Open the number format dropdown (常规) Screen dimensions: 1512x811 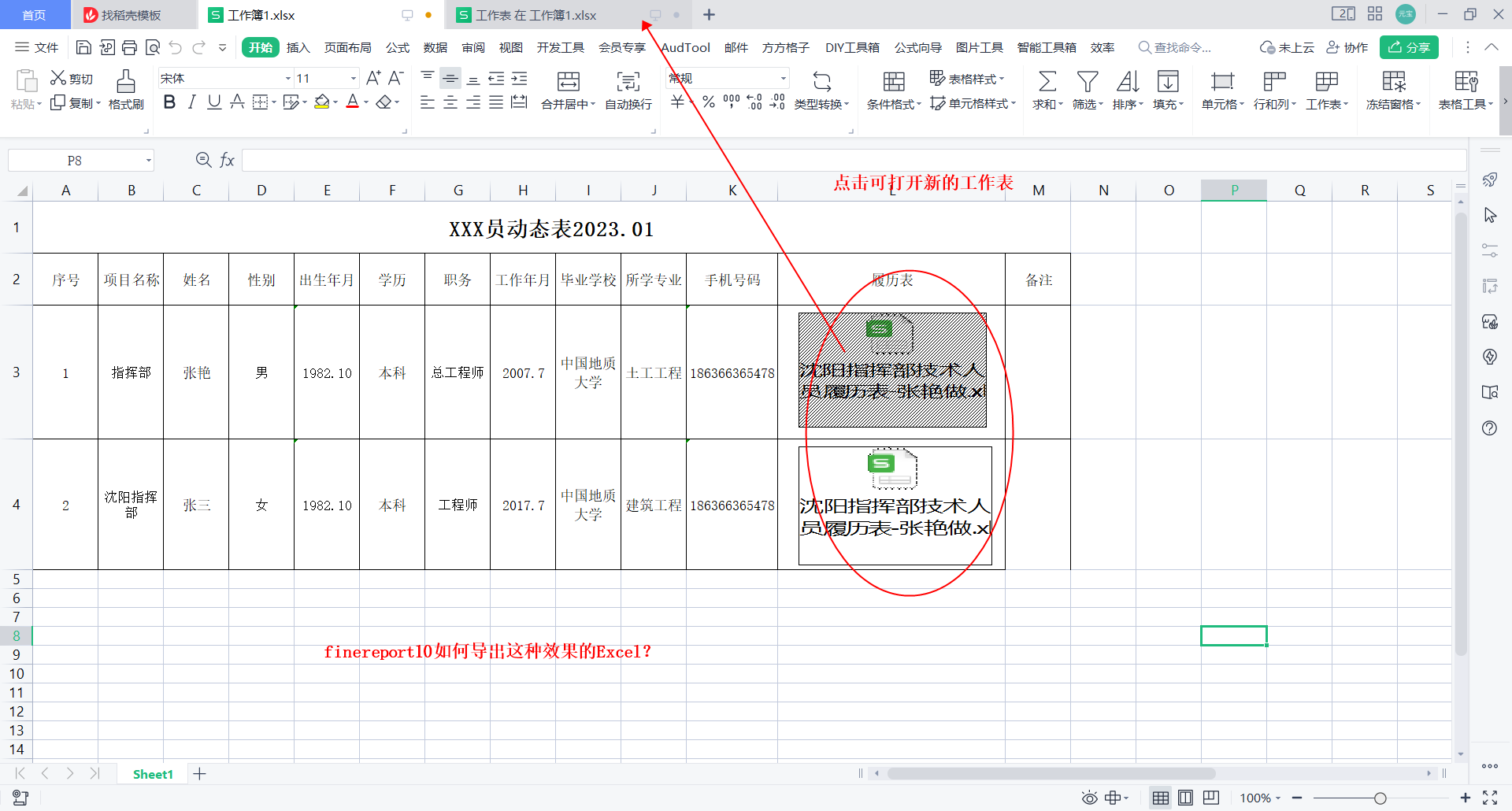click(783, 79)
